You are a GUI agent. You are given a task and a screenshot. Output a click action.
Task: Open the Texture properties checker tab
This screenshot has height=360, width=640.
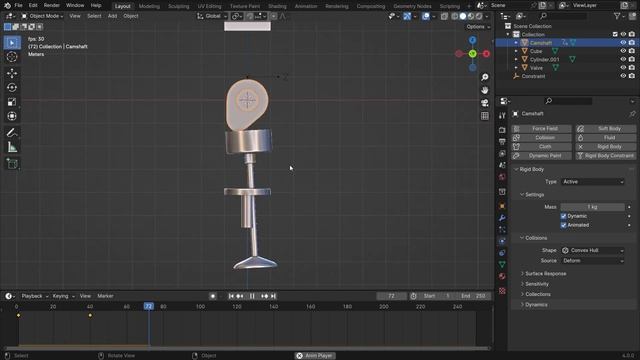pyautogui.click(x=502, y=291)
